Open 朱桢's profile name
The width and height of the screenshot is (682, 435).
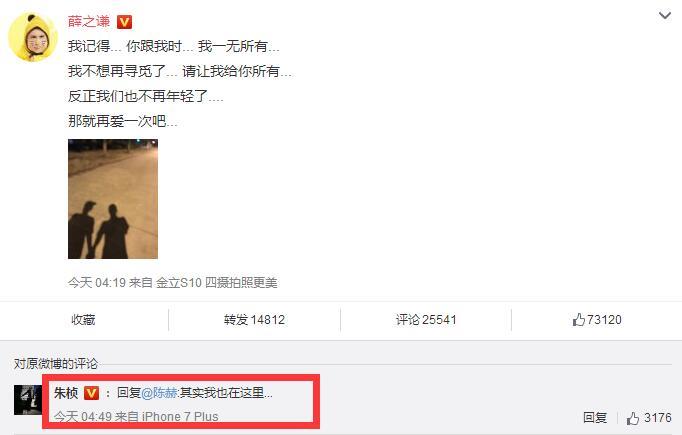[x=66, y=393]
